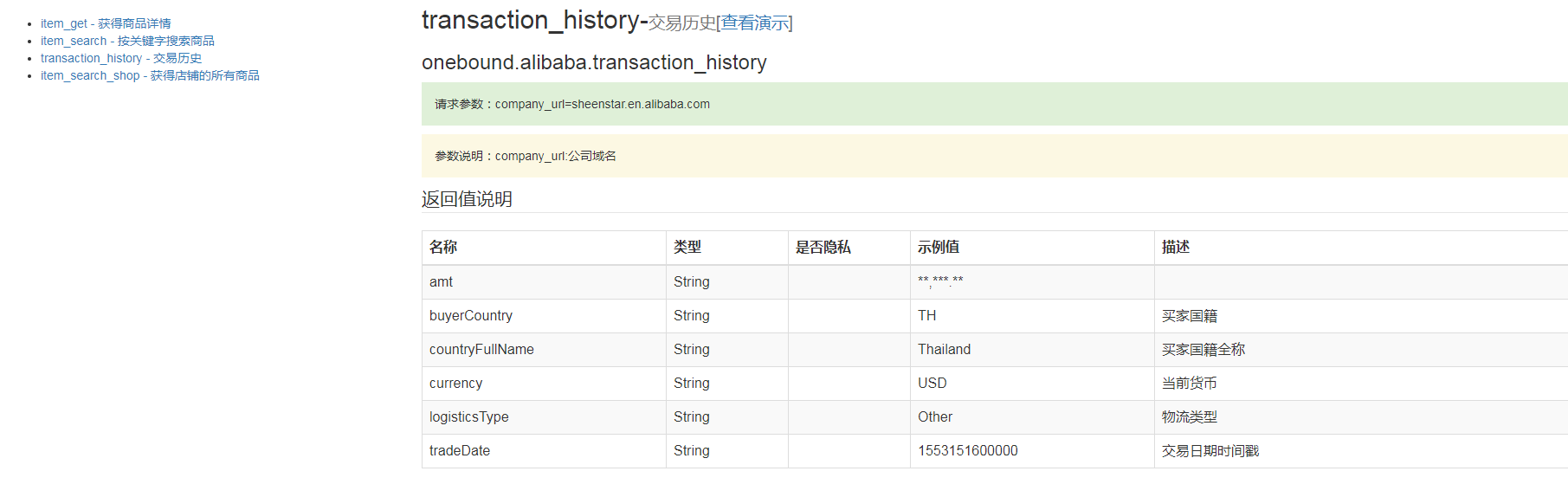Click the Thailand example value
The height and width of the screenshot is (484, 1568).
(945, 349)
